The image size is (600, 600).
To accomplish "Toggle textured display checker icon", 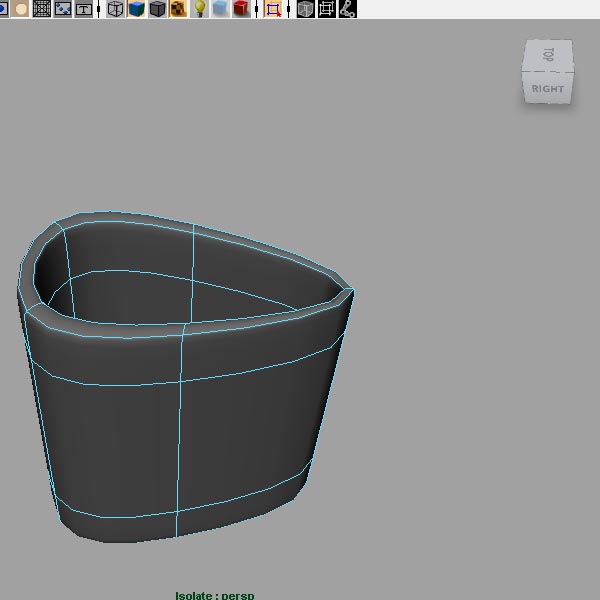I will point(178,8).
